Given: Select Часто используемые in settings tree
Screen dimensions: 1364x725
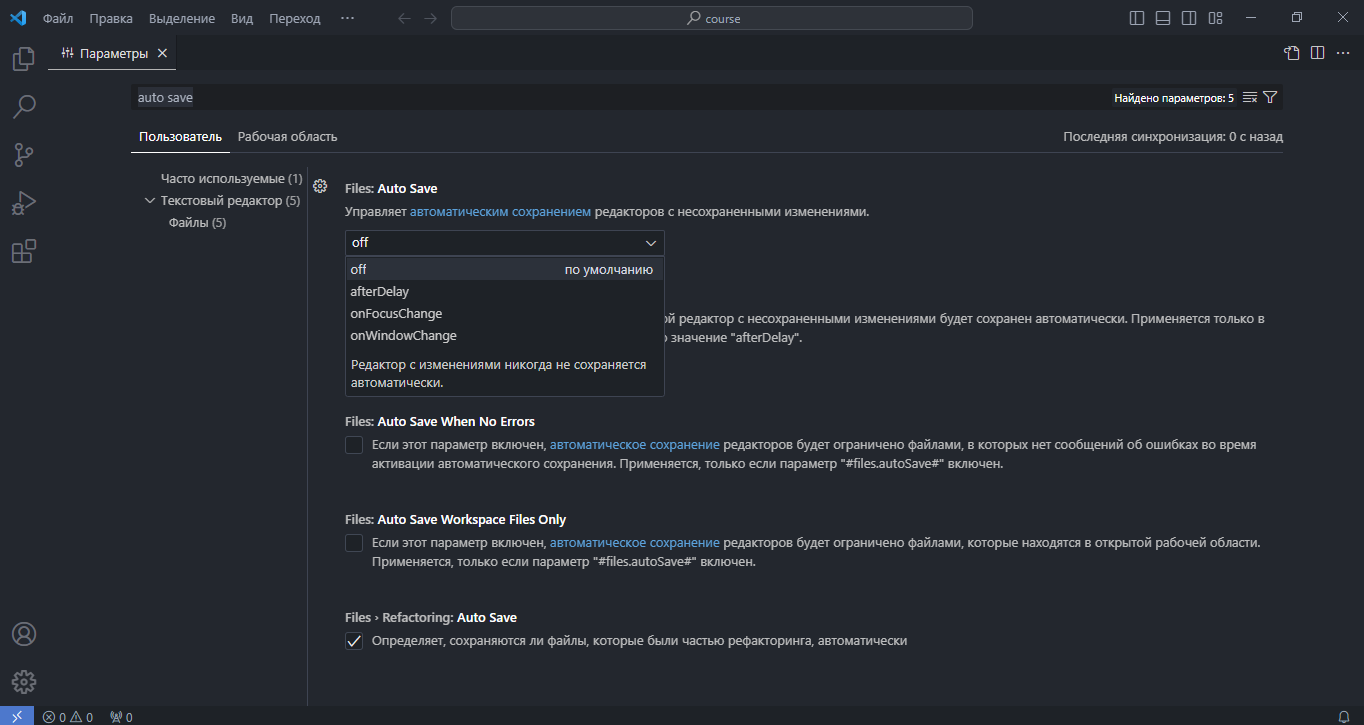Looking at the screenshot, I should 231,179.
